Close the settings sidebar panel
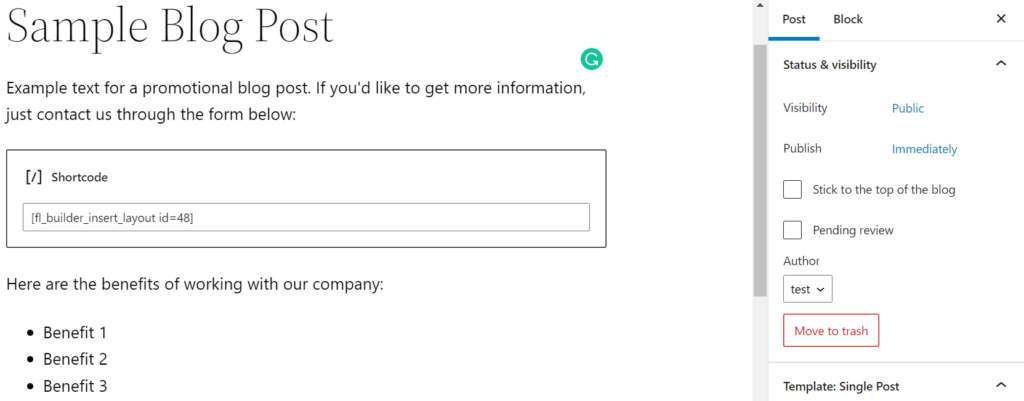1024x401 pixels. pos(1001,19)
